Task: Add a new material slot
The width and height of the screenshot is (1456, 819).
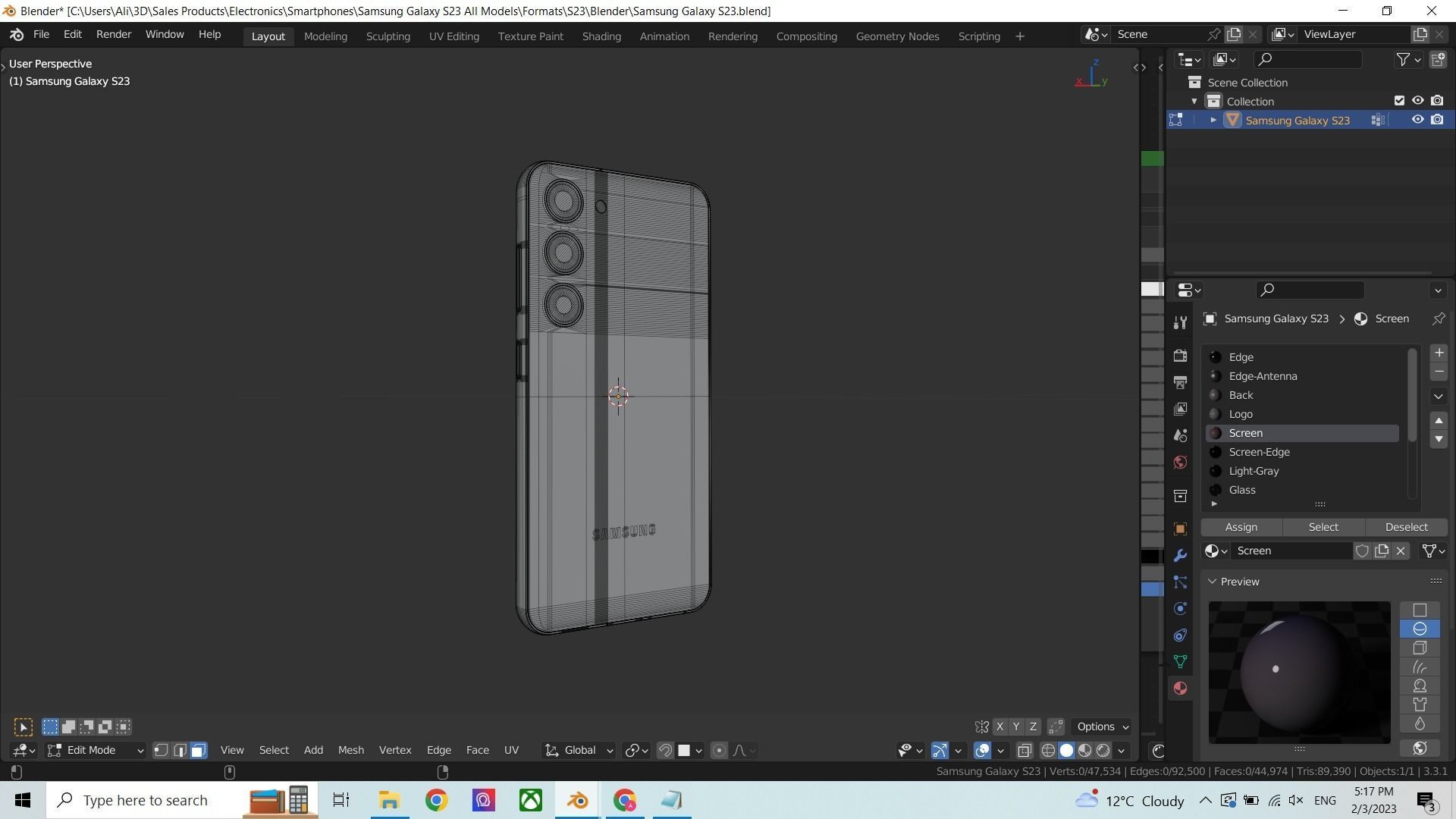Action: (x=1439, y=353)
